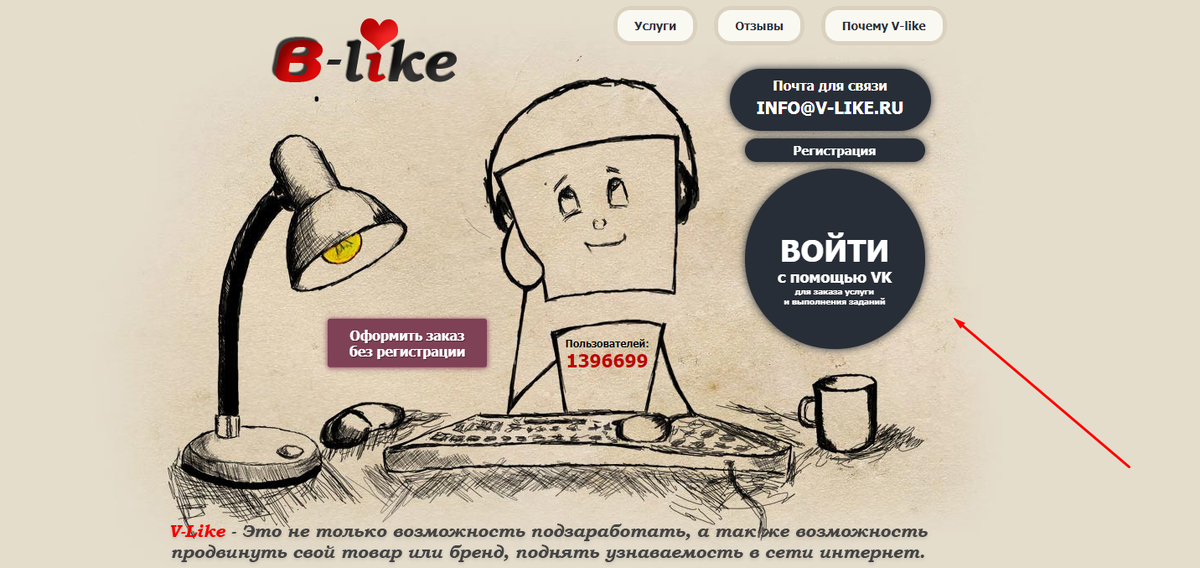
Task: Open the Отзывы menu item
Action: [x=759, y=27]
